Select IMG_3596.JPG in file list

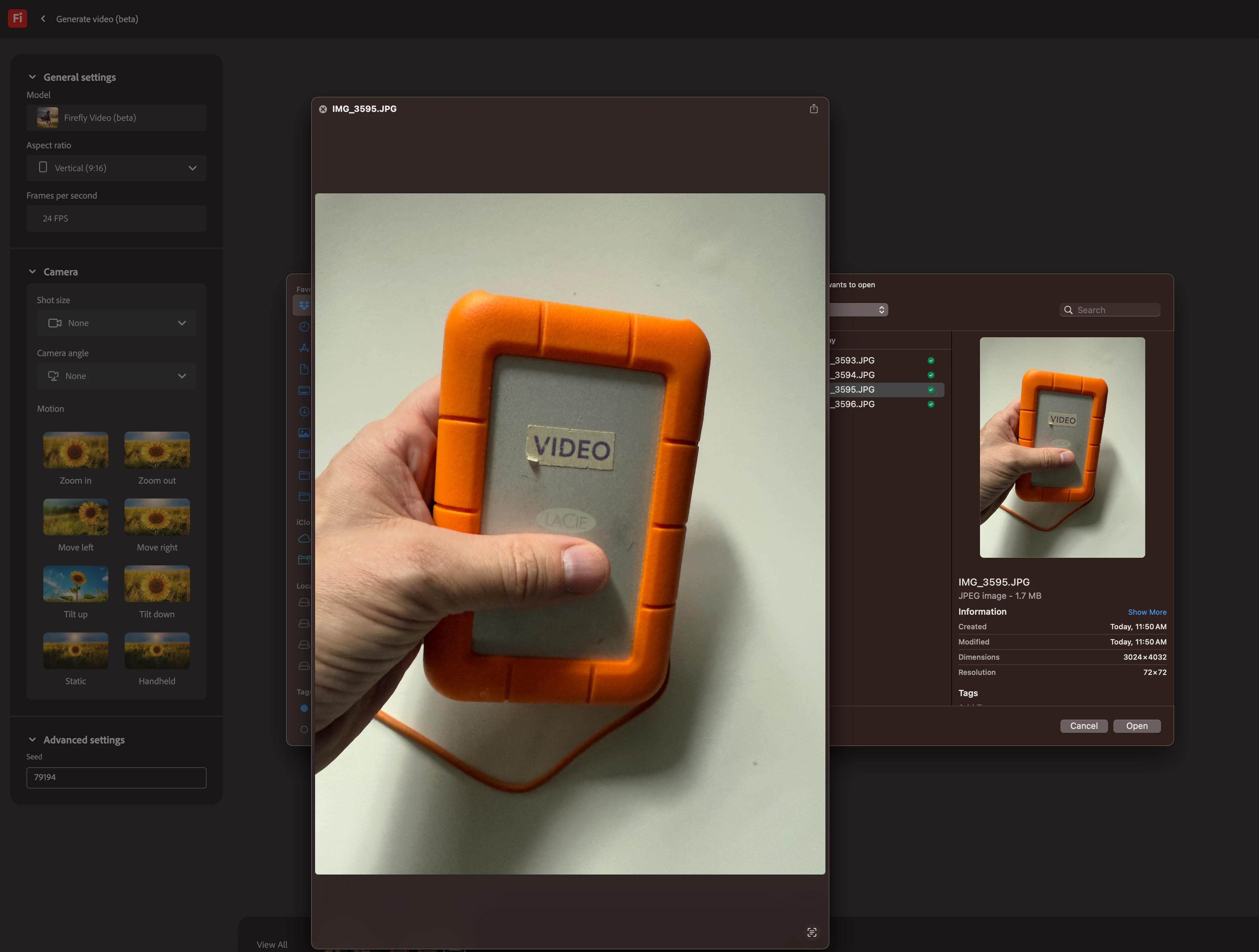(854, 404)
